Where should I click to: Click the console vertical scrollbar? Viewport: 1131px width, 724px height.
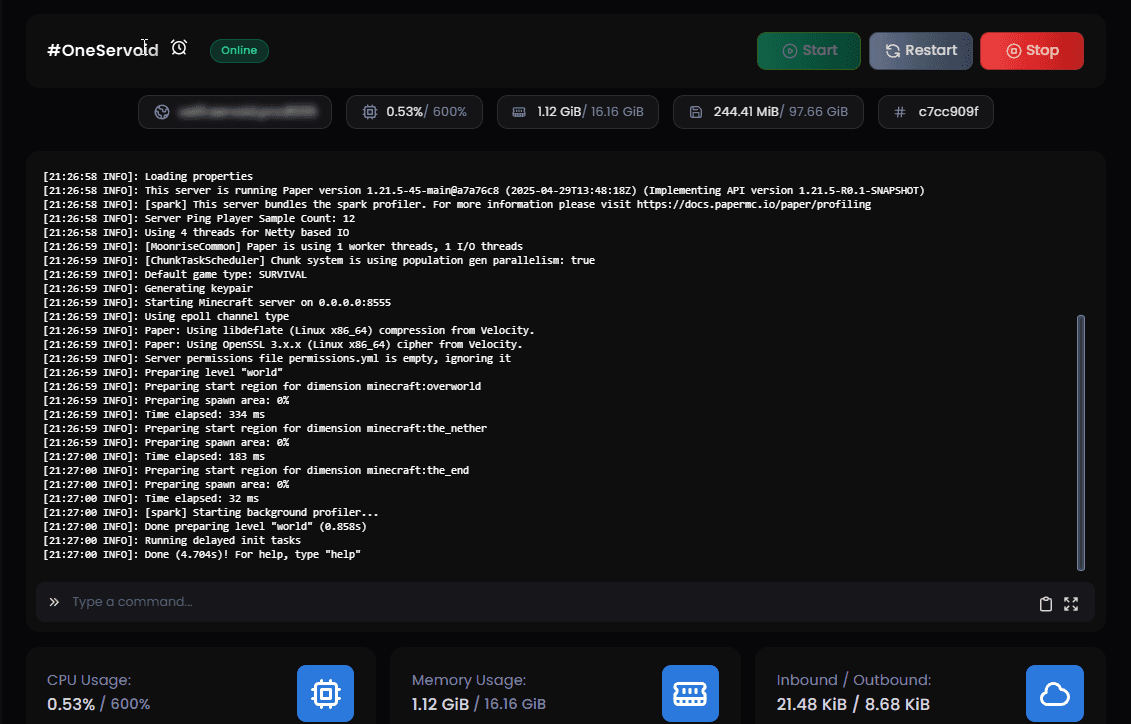tap(1080, 440)
